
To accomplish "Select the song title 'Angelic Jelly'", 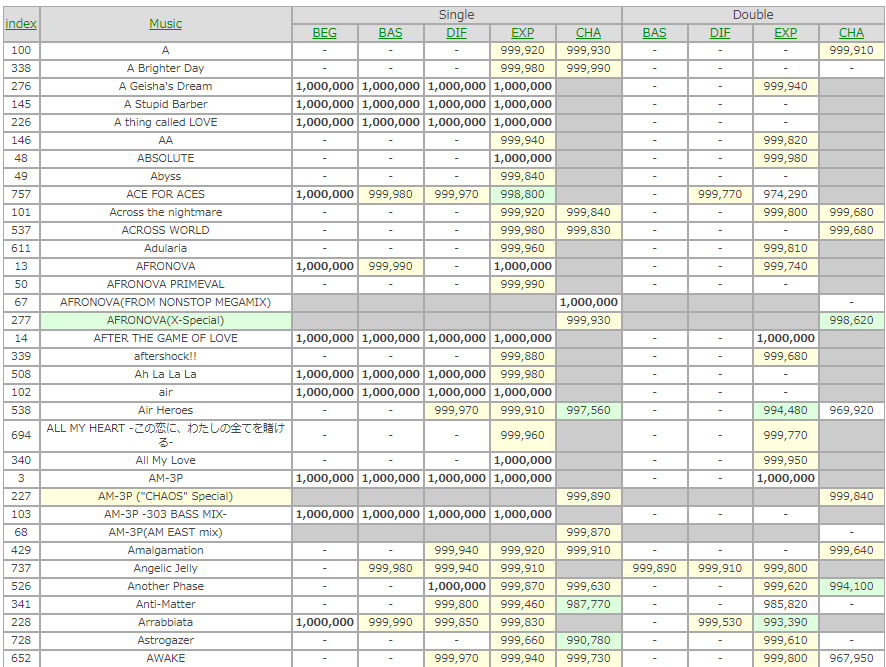I will point(166,568).
